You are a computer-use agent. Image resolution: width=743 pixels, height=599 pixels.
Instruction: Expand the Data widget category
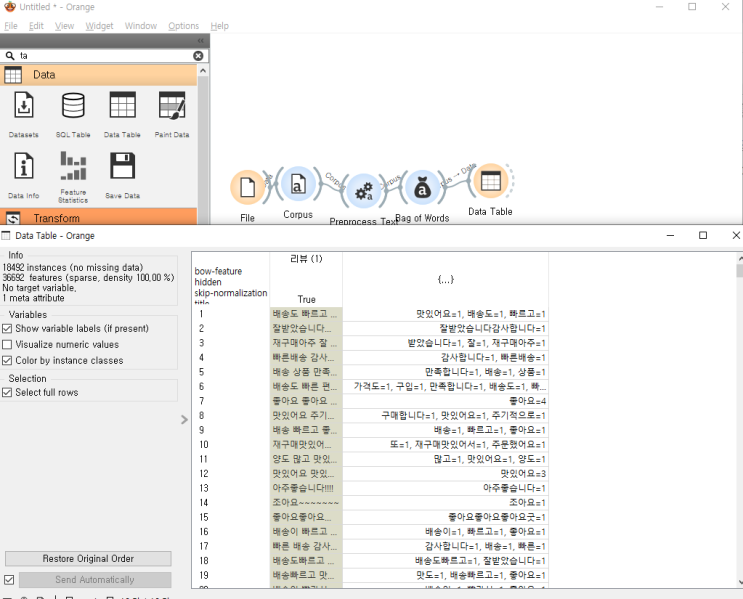tap(99, 75)
